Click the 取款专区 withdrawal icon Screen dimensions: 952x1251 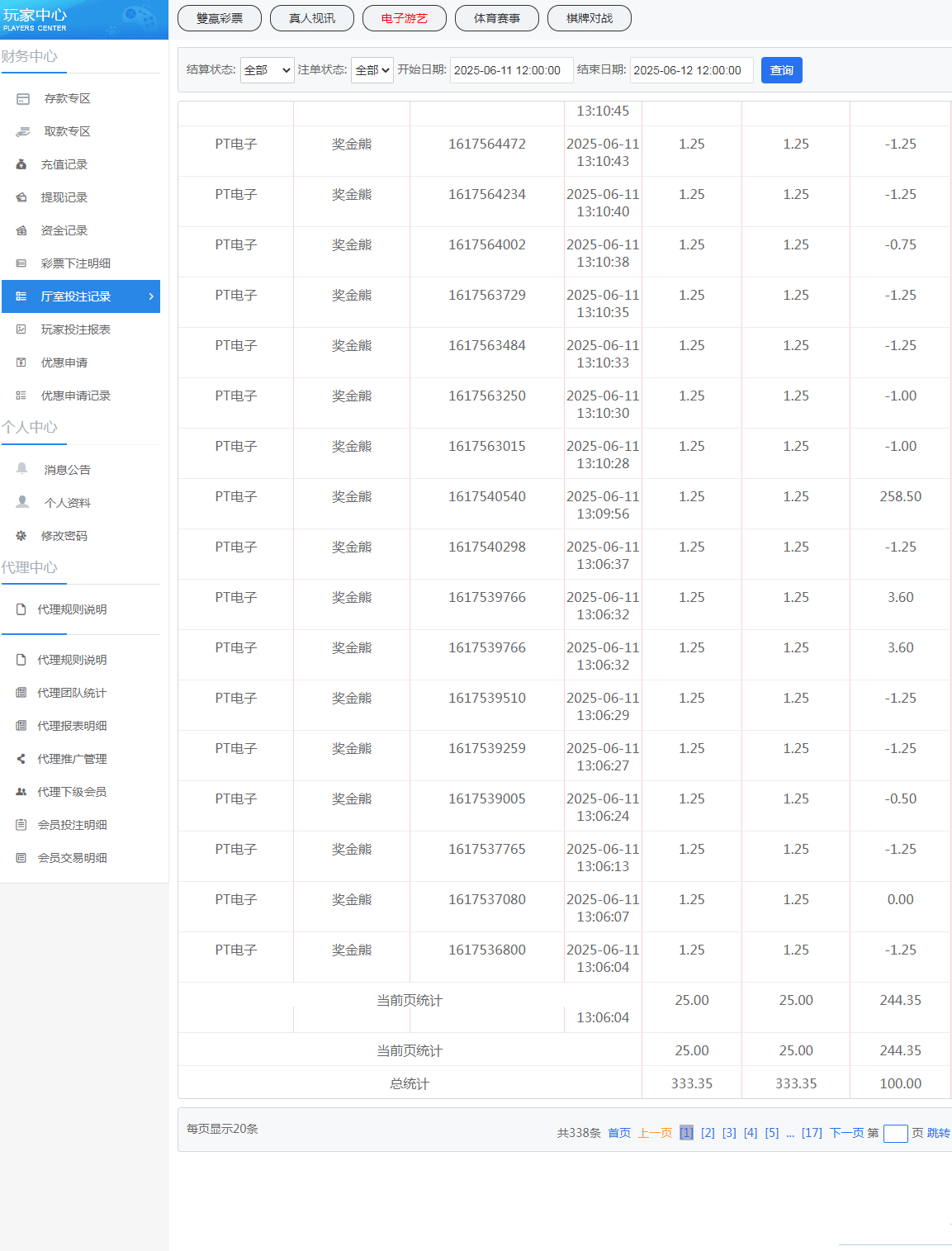tap(23, 132)
